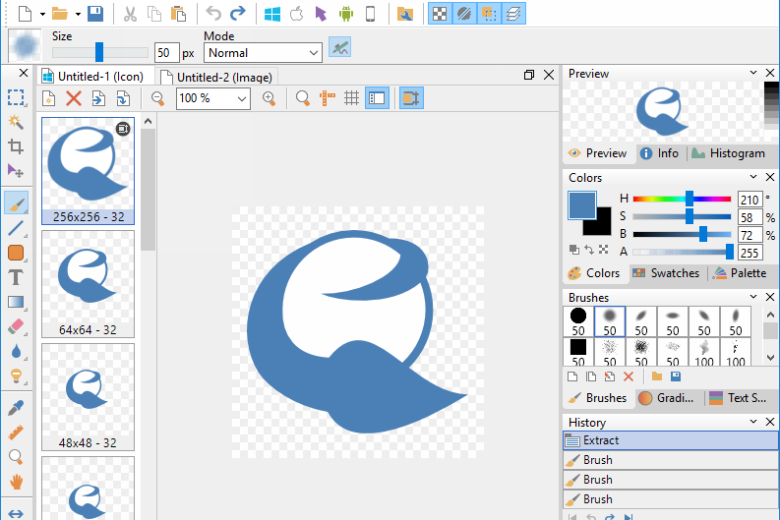The width and height of the screenshot is (780, 520).
Task: Redo the last undone action
Action: 238,13
